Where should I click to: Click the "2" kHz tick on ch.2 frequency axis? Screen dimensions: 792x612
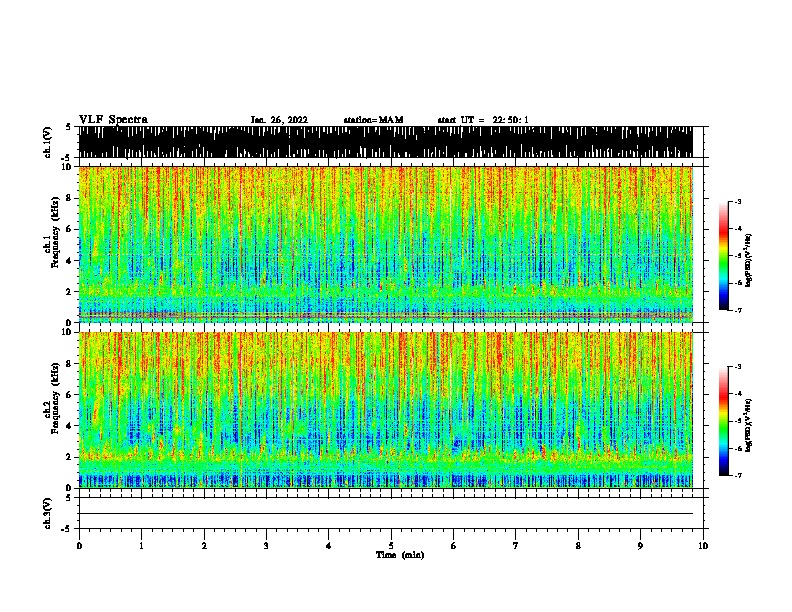70,457
